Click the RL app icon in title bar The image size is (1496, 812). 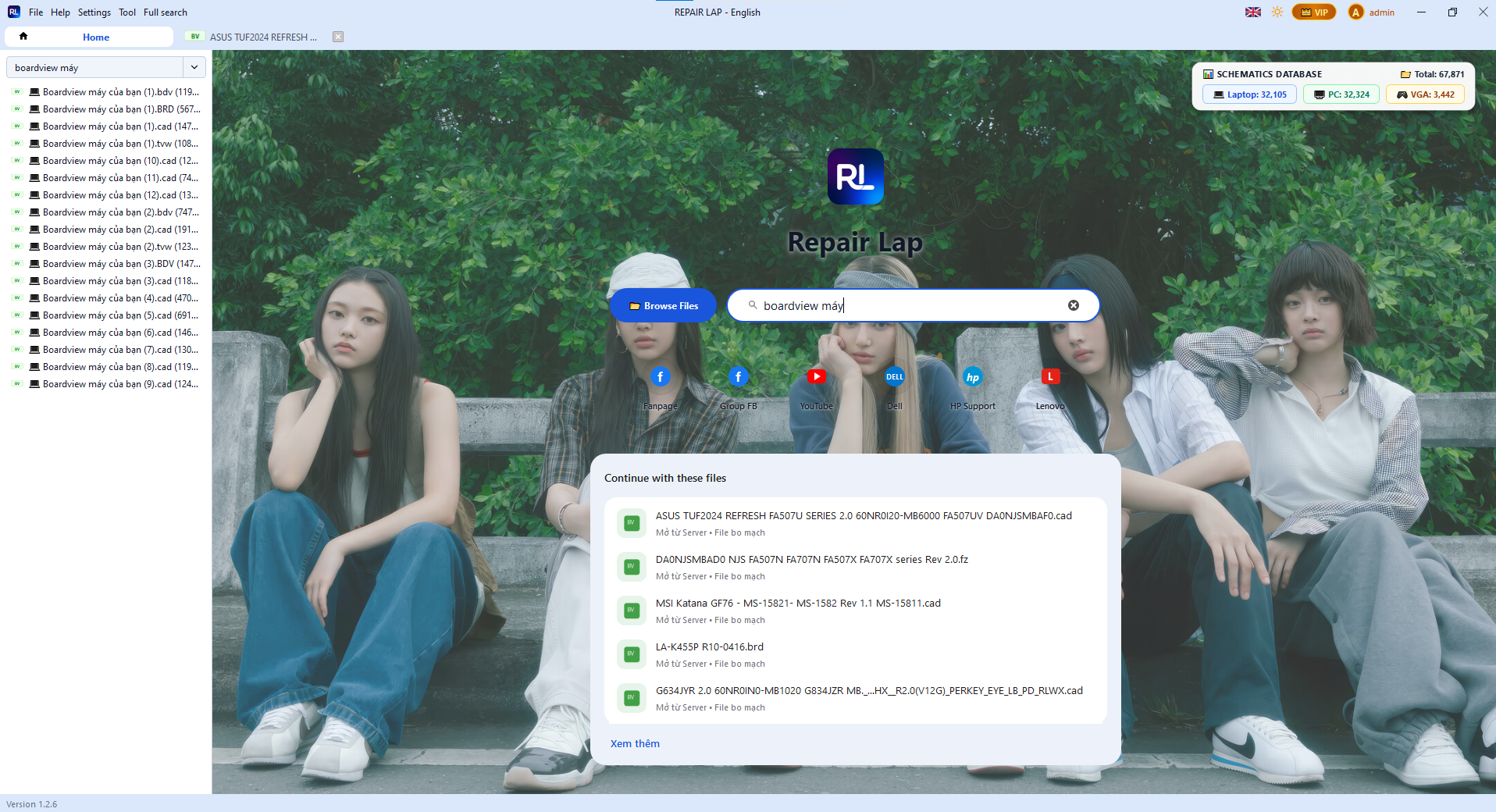click(x=14, y=12)
